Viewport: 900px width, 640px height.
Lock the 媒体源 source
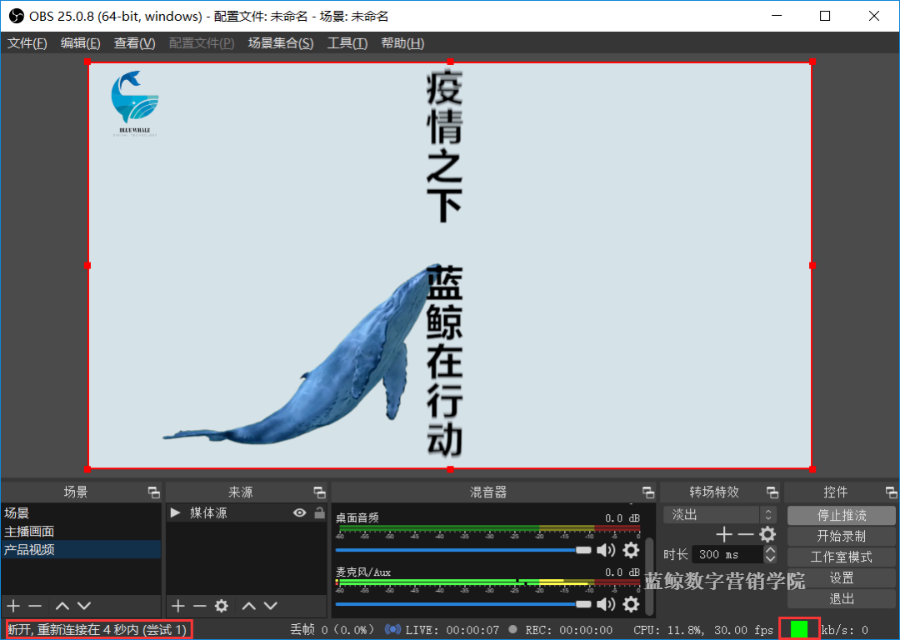click(319, 511)
